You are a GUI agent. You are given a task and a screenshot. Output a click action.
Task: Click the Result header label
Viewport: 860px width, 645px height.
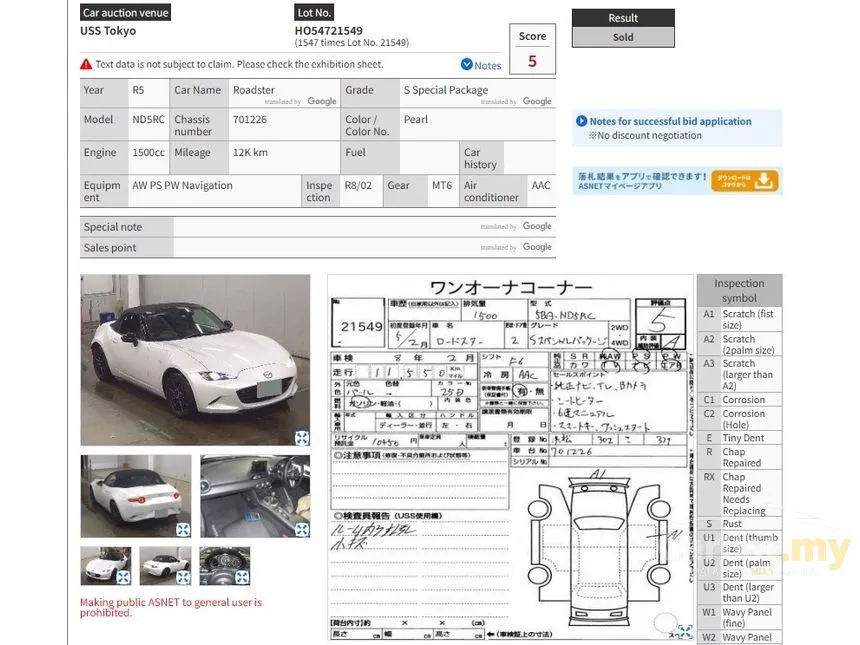click(x=623, y=18)
